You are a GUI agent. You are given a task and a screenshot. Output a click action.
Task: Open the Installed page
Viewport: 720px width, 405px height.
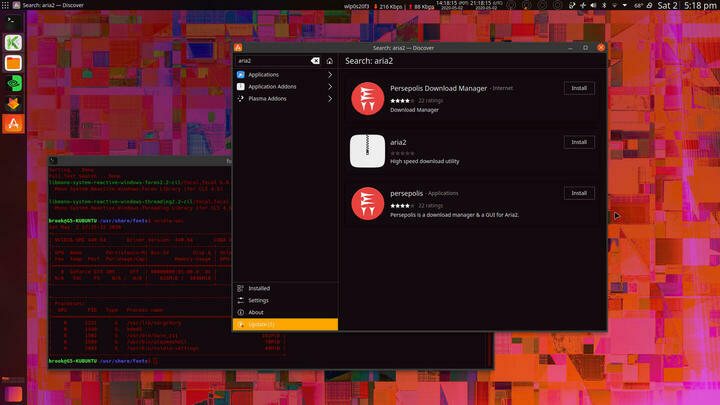pos(285,288)
